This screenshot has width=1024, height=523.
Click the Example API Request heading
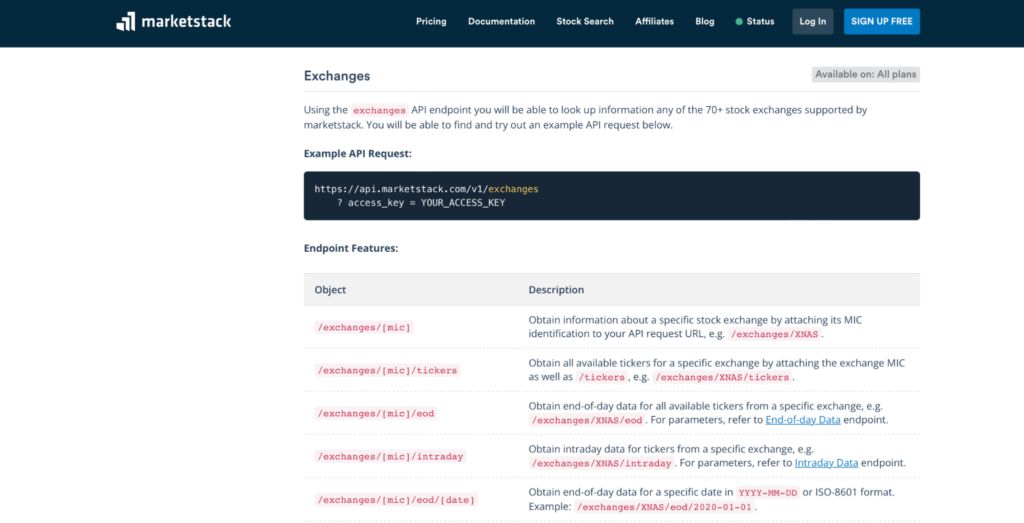point(358,153)
